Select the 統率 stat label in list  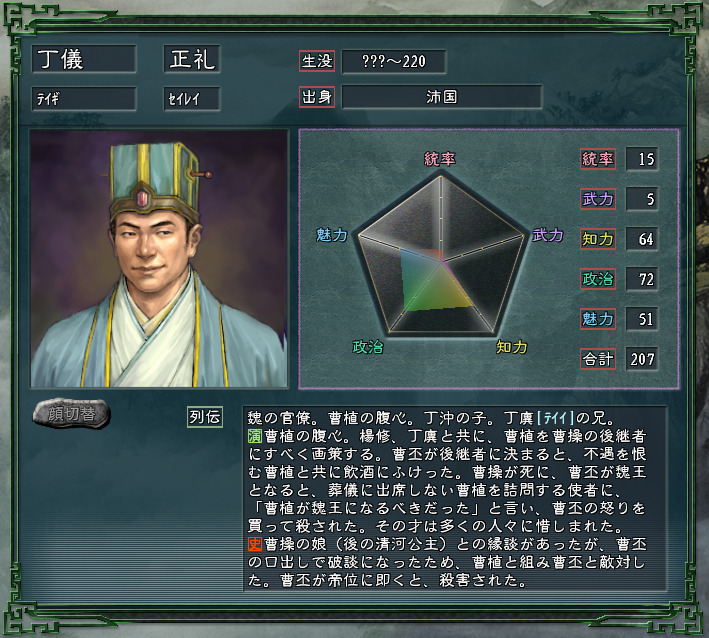click(598, 159)
